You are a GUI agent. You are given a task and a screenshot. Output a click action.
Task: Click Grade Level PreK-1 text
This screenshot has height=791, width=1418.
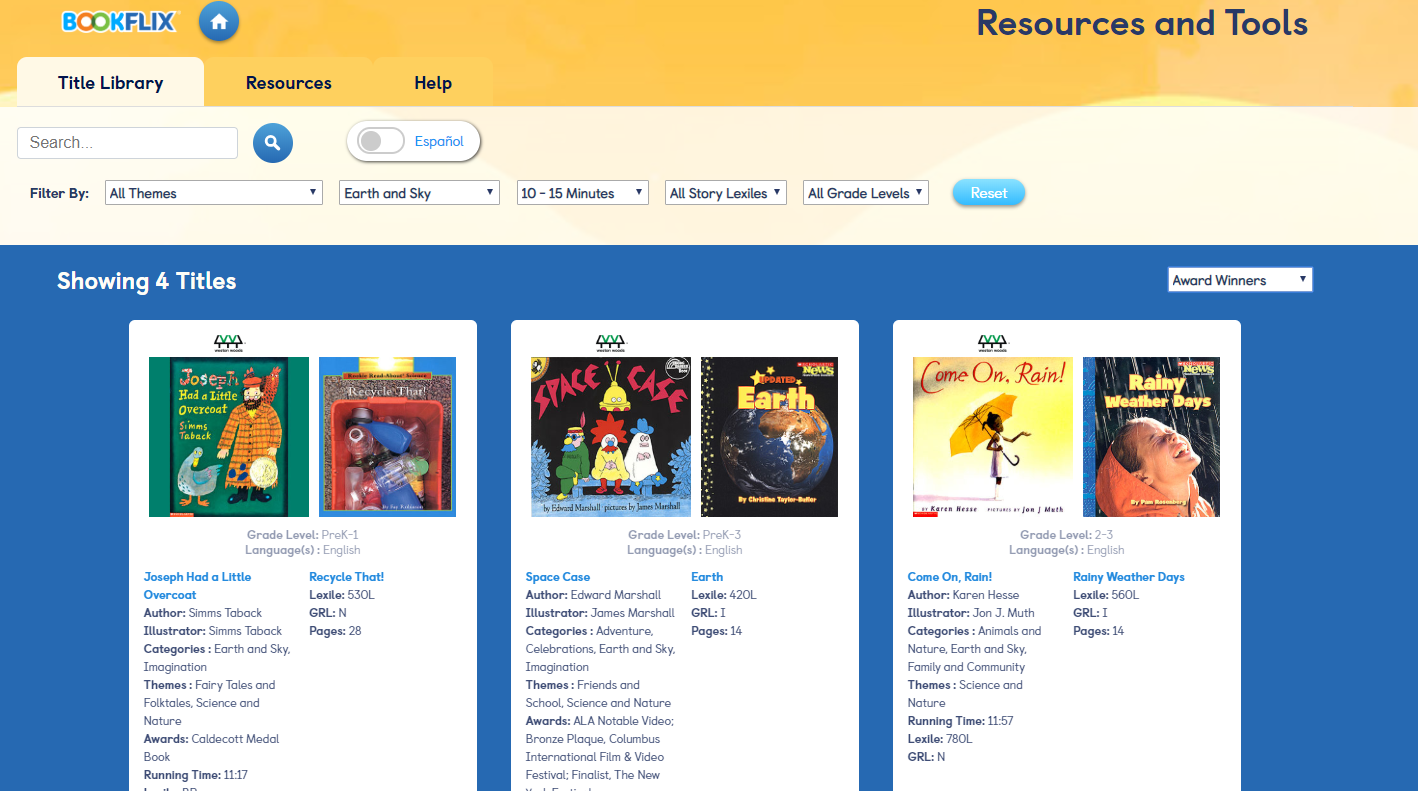coord(302,535)
